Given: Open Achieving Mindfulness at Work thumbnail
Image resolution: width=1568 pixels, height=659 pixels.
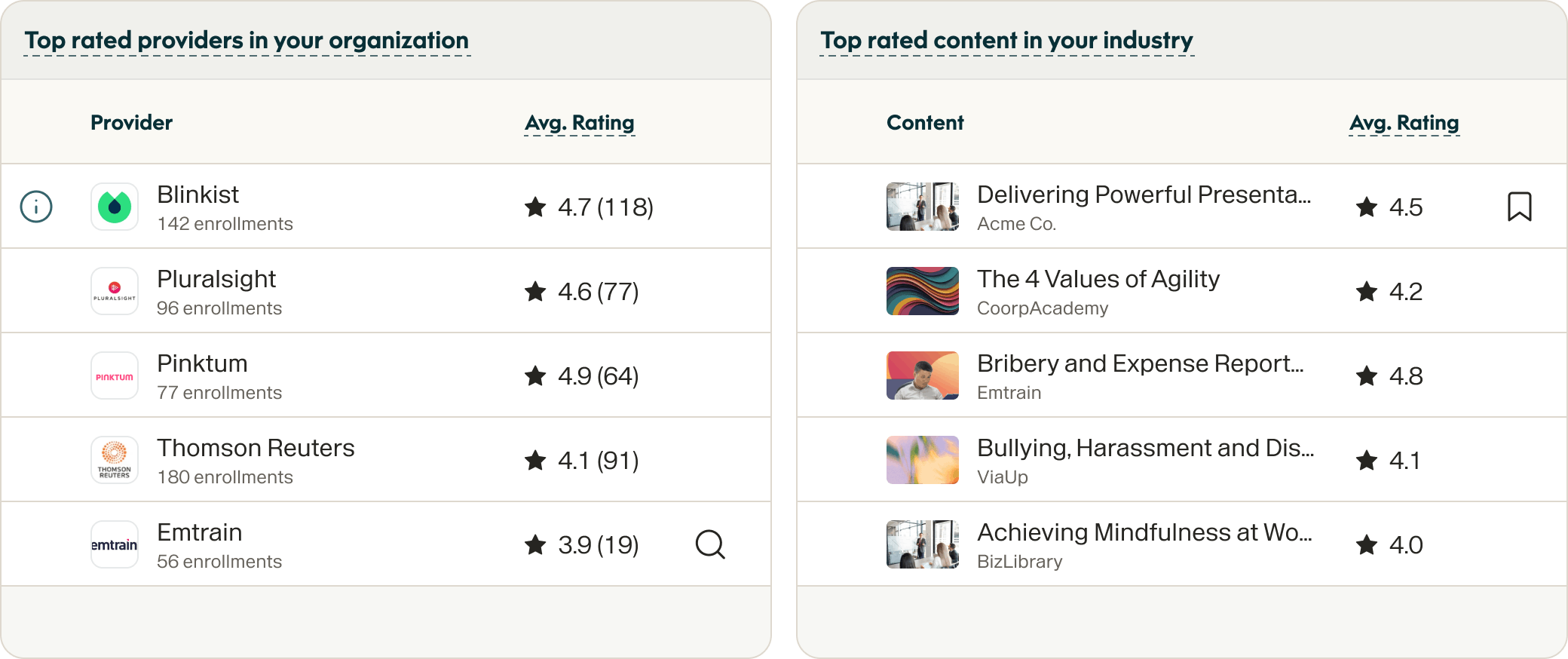Looking at the screenshot, I should point(923,544).
